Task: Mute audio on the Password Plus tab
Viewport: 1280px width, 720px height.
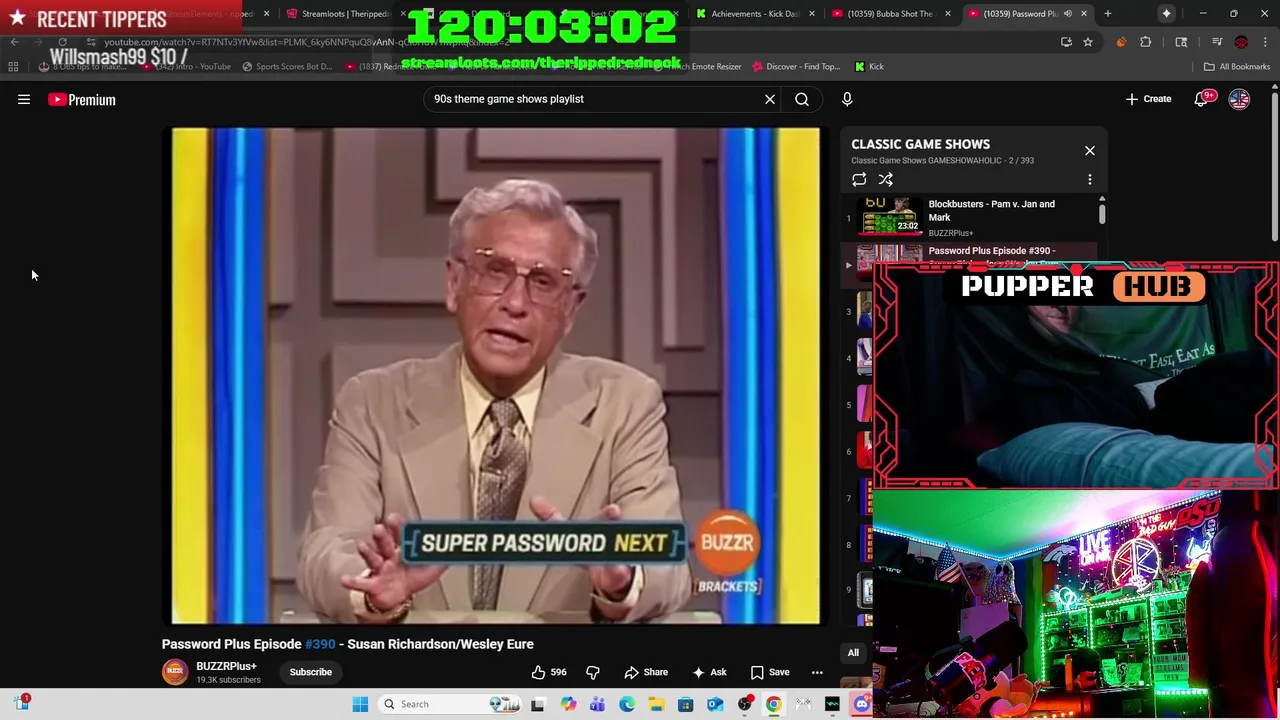Action: (x=1068, y=14)
